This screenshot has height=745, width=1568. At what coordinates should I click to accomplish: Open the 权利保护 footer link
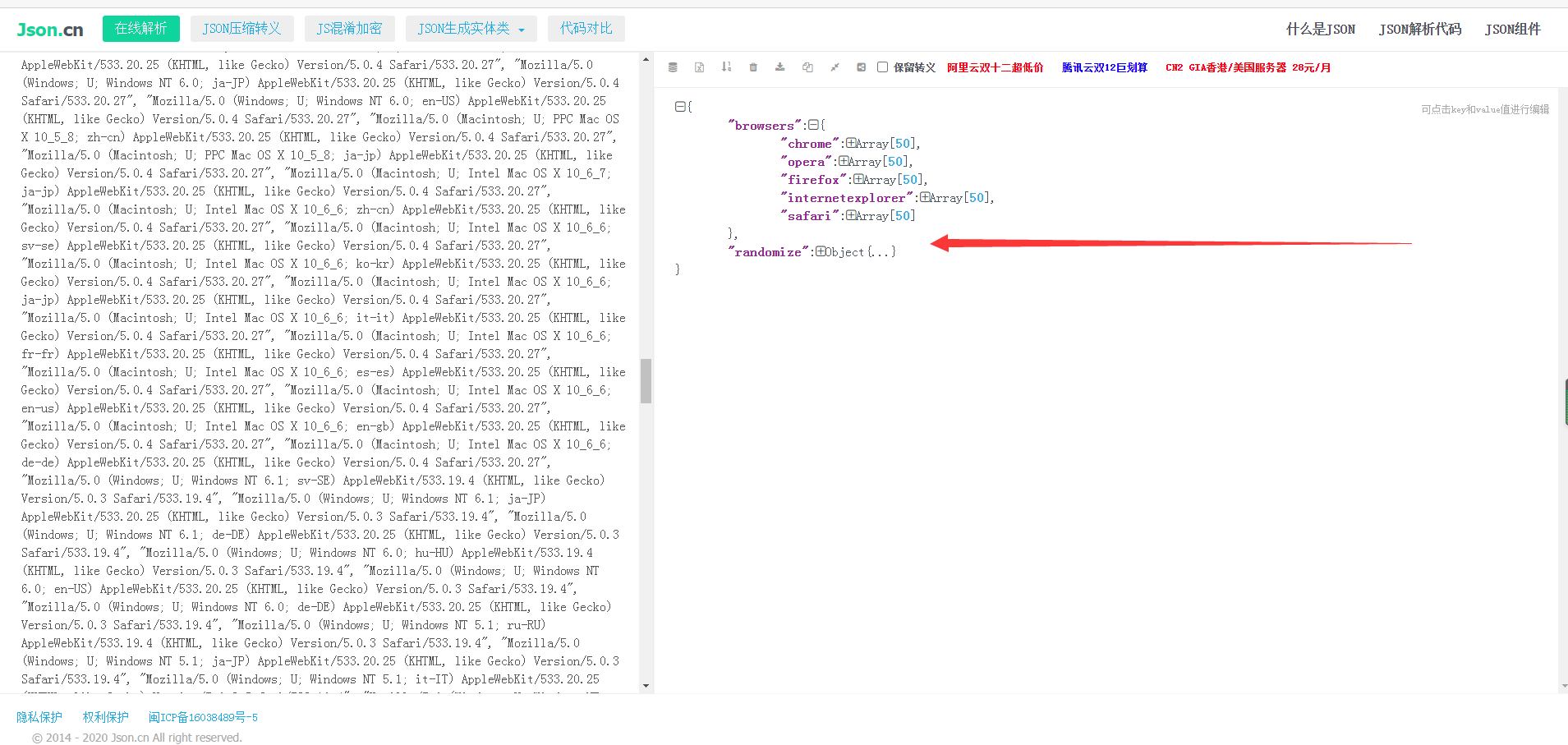[106, 717]
